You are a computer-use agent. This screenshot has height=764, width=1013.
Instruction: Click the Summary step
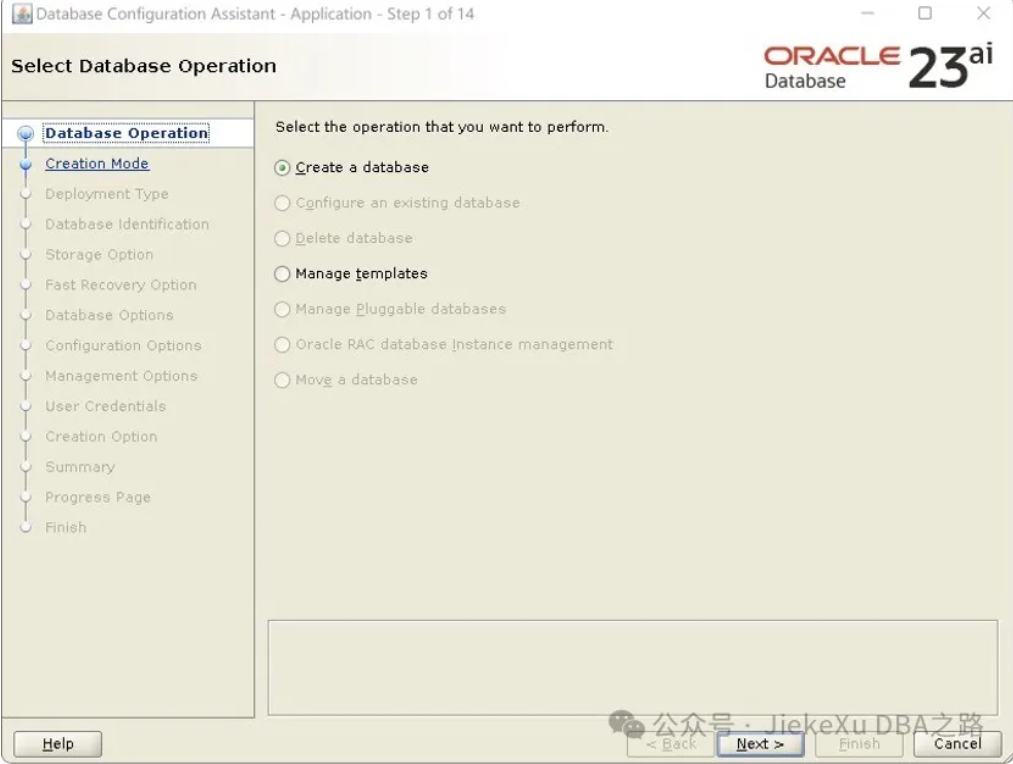(80, 467)
